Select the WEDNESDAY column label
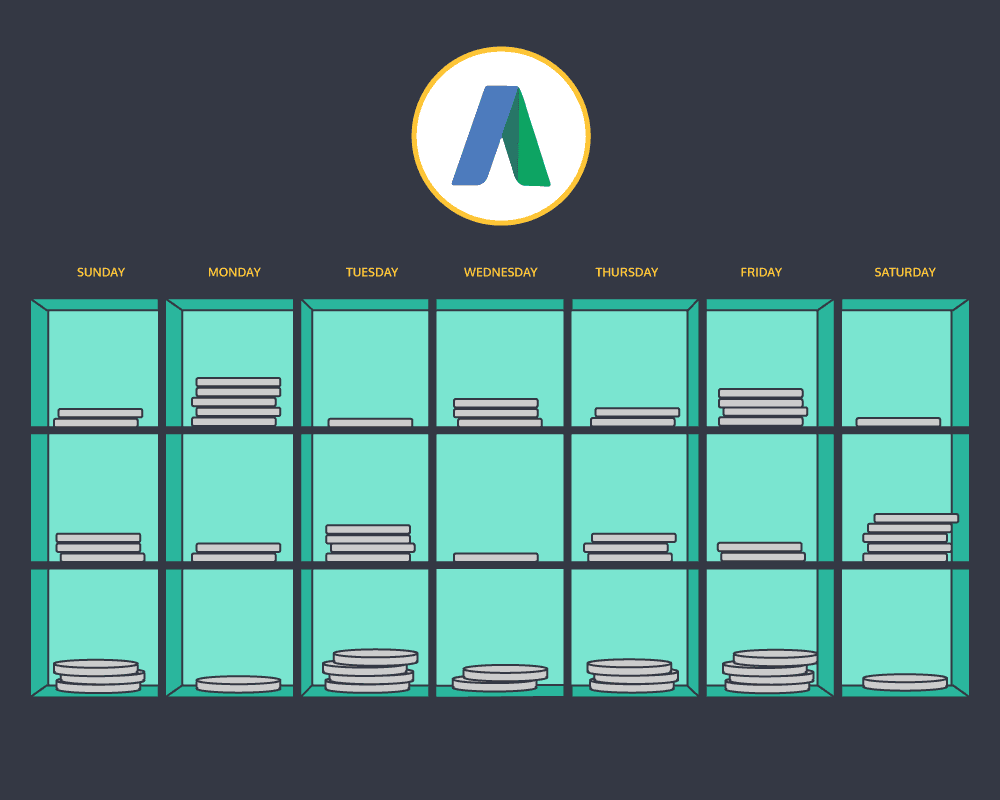Image resolution: width=1000 pixels, height=800 pixels. 501,272
